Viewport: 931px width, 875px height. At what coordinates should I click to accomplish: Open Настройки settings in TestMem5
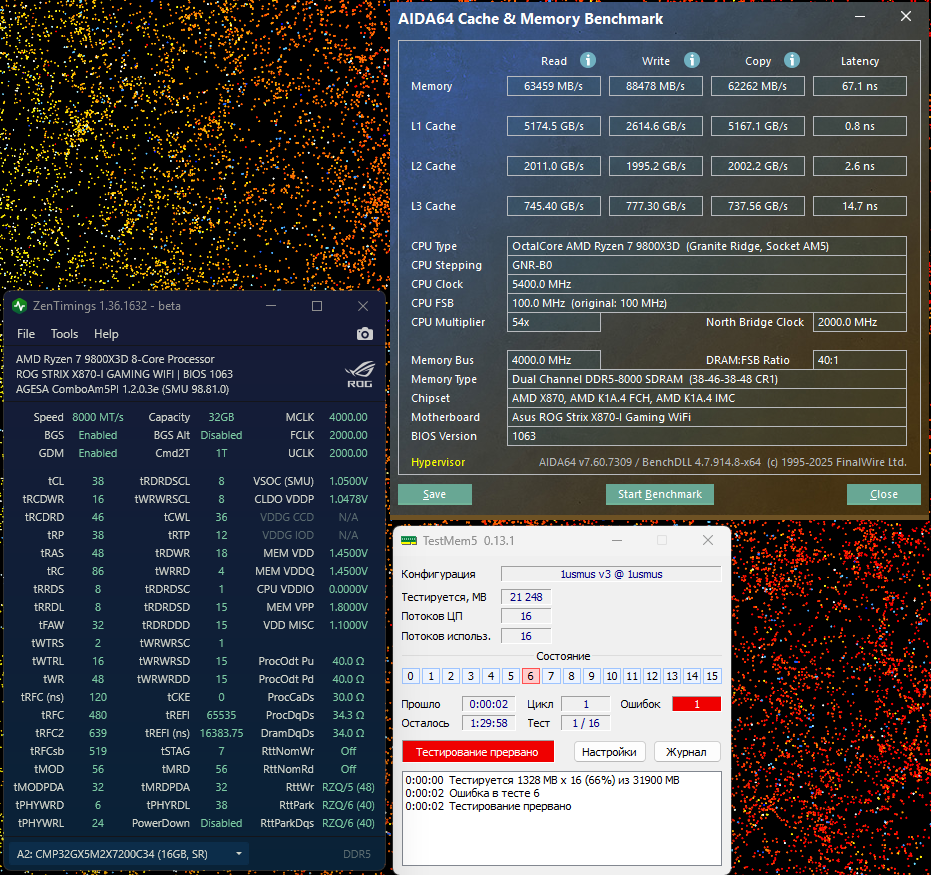tap(610, 752)
